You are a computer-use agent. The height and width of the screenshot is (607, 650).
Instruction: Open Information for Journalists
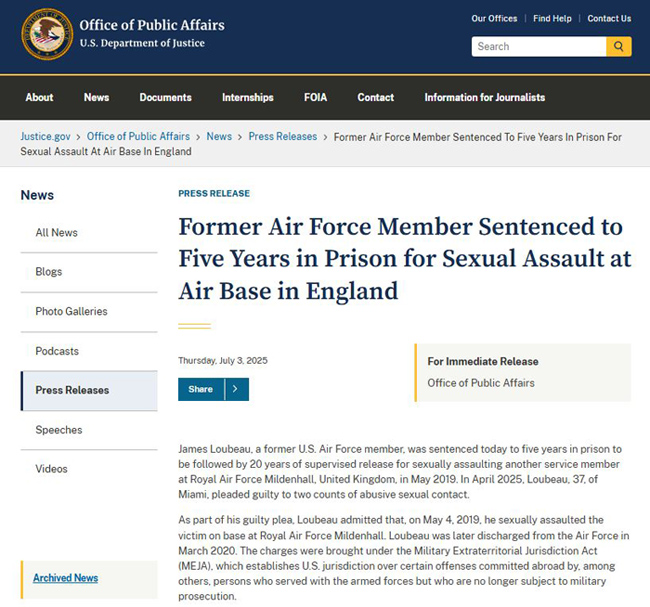pos(485,97)
